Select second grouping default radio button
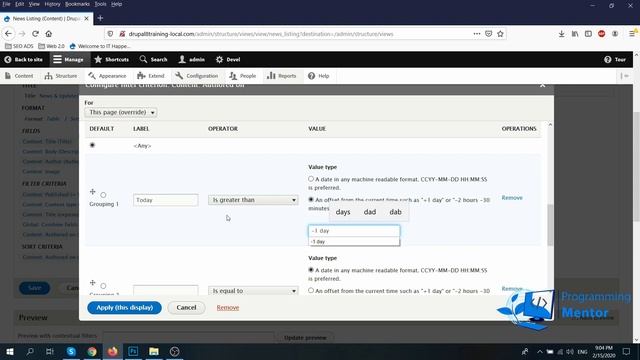640x360 pixels. 103,286
